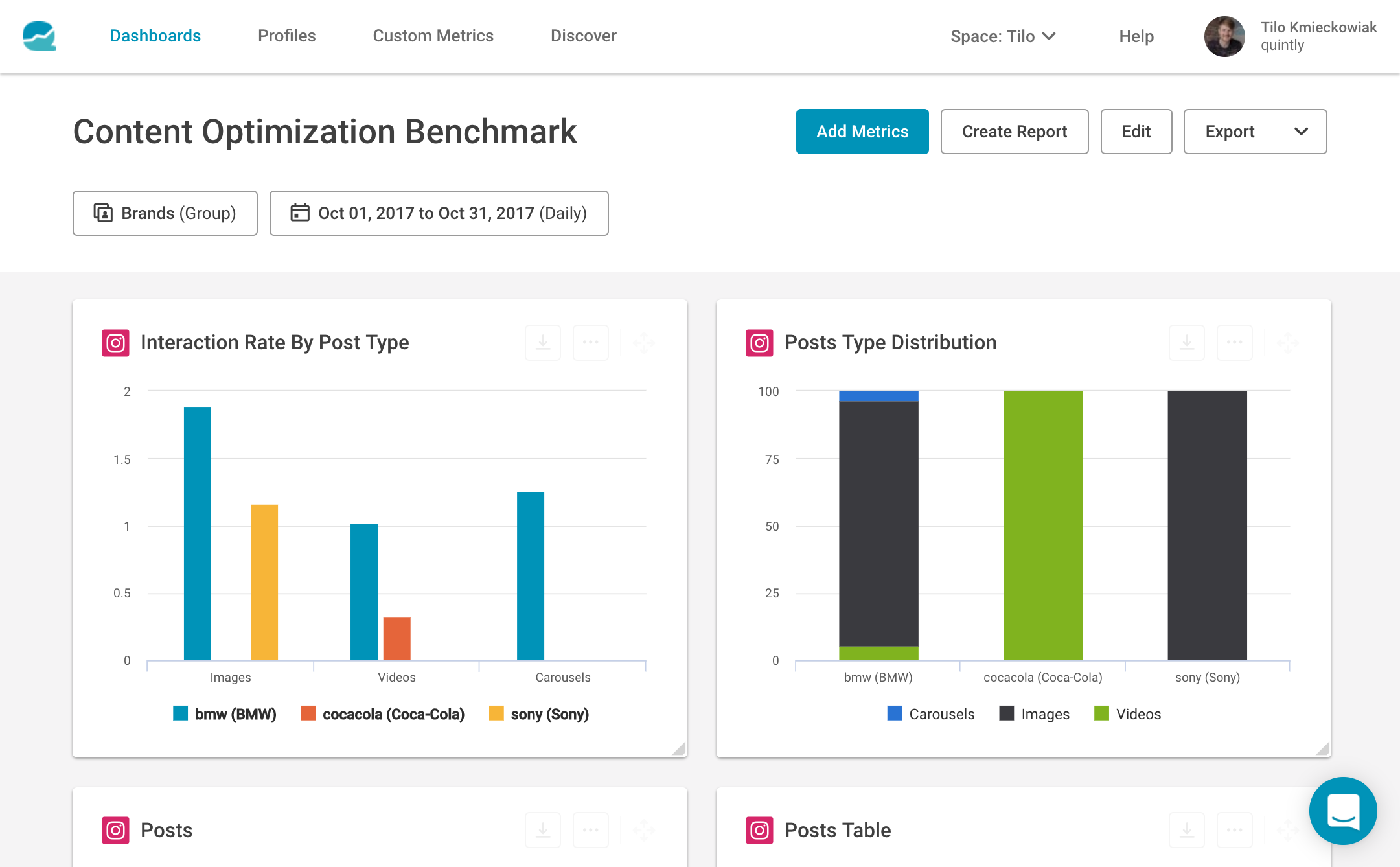Open the chat support bubble

point(1342,811)
